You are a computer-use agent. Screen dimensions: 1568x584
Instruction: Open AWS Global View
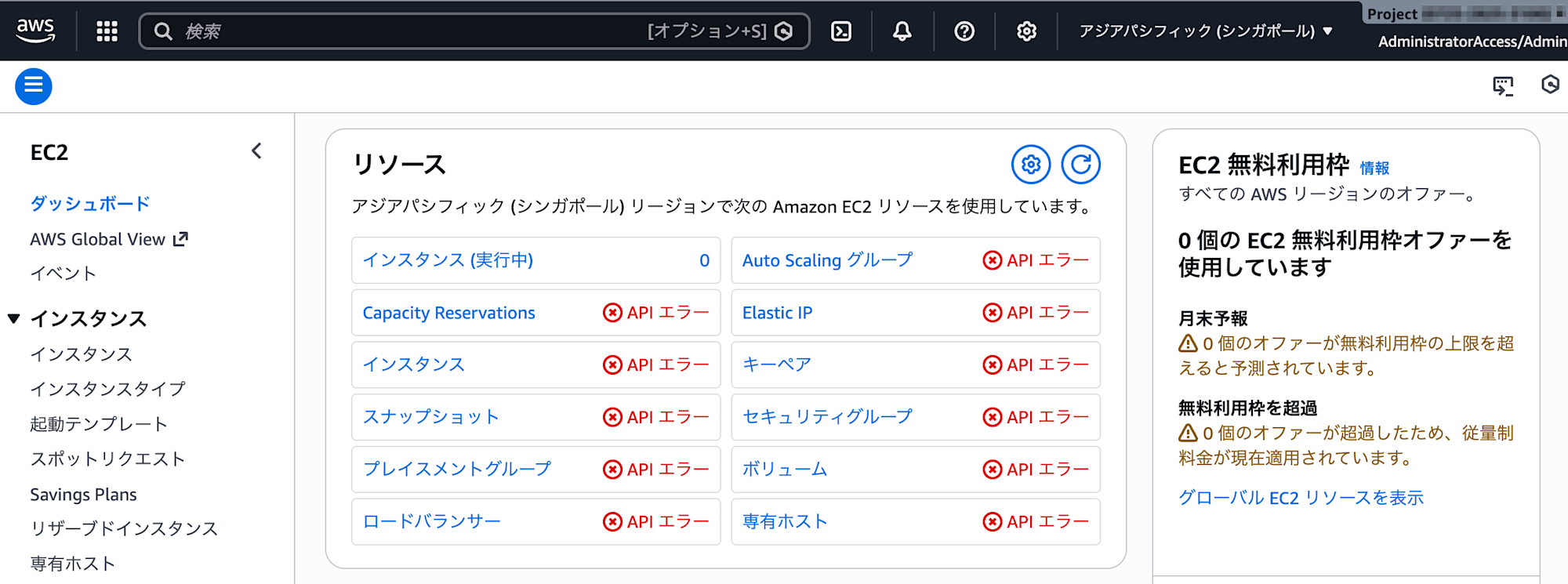(x=97, y=239)
